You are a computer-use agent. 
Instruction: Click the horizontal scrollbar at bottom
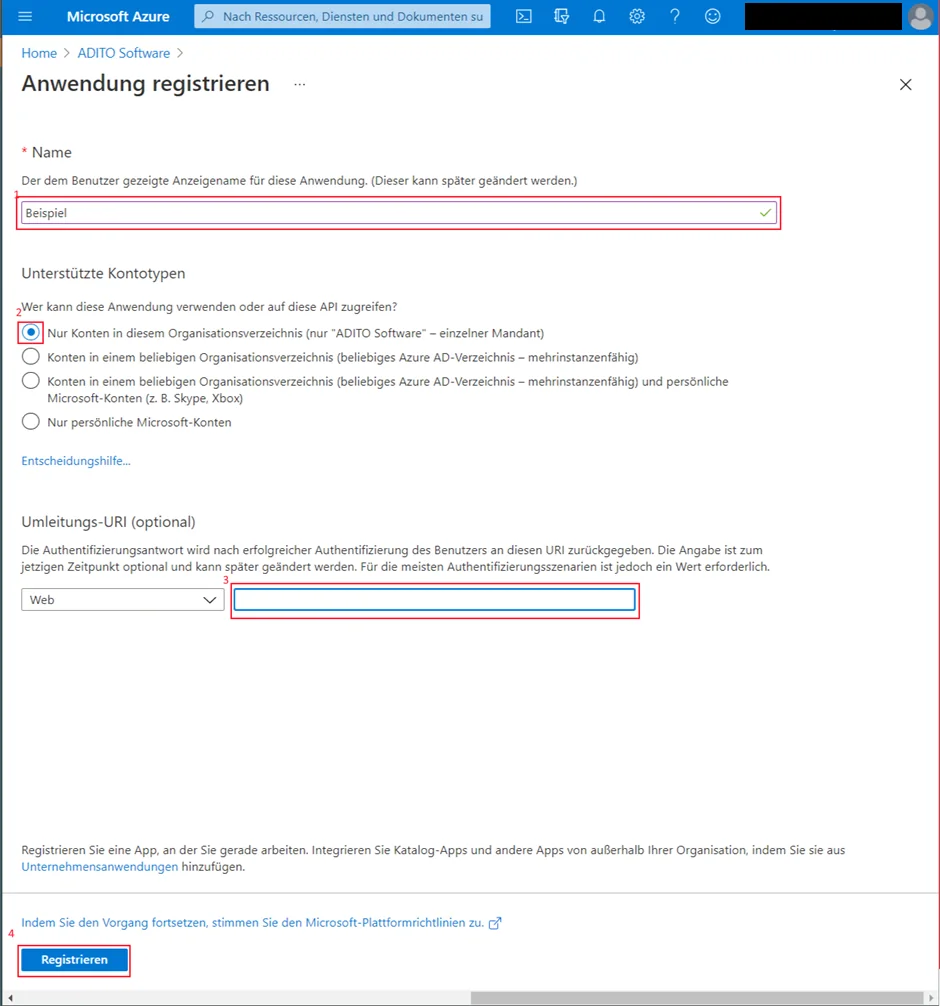[x=697, y=998]
